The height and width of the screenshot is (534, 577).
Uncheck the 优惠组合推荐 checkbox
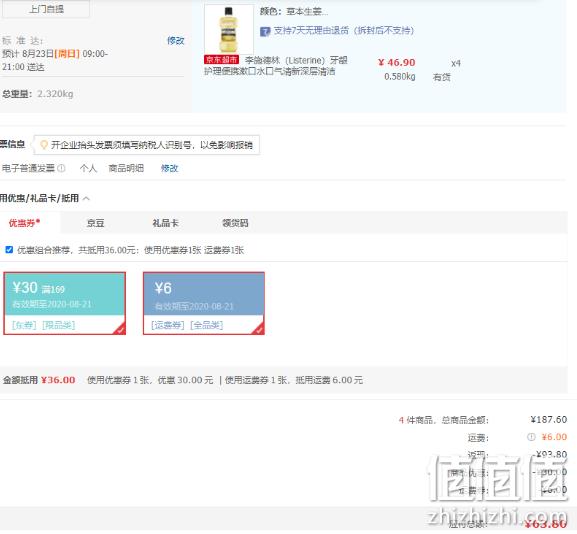pyautogui.click(x=9, y=250)
